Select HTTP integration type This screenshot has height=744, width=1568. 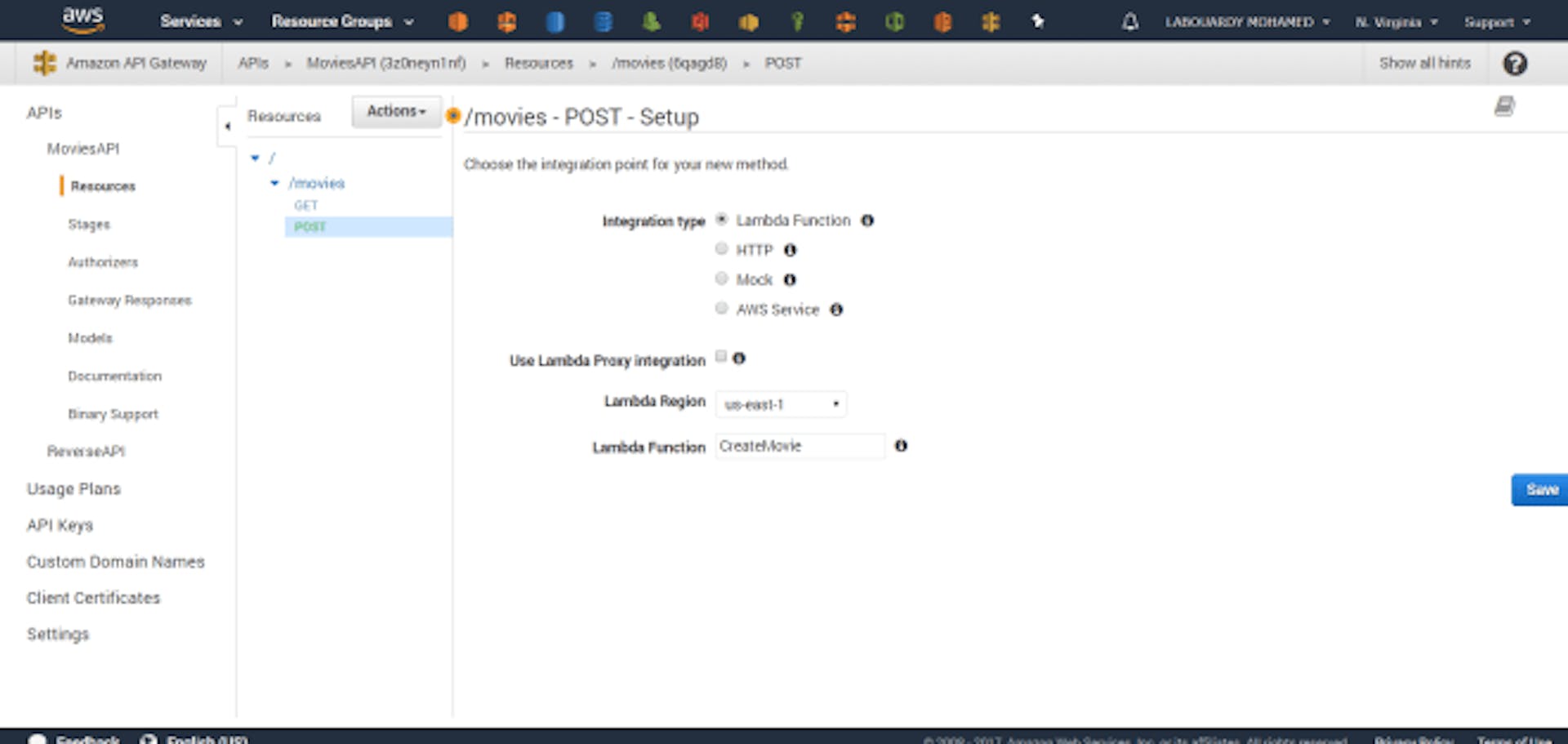click(721, 248)
